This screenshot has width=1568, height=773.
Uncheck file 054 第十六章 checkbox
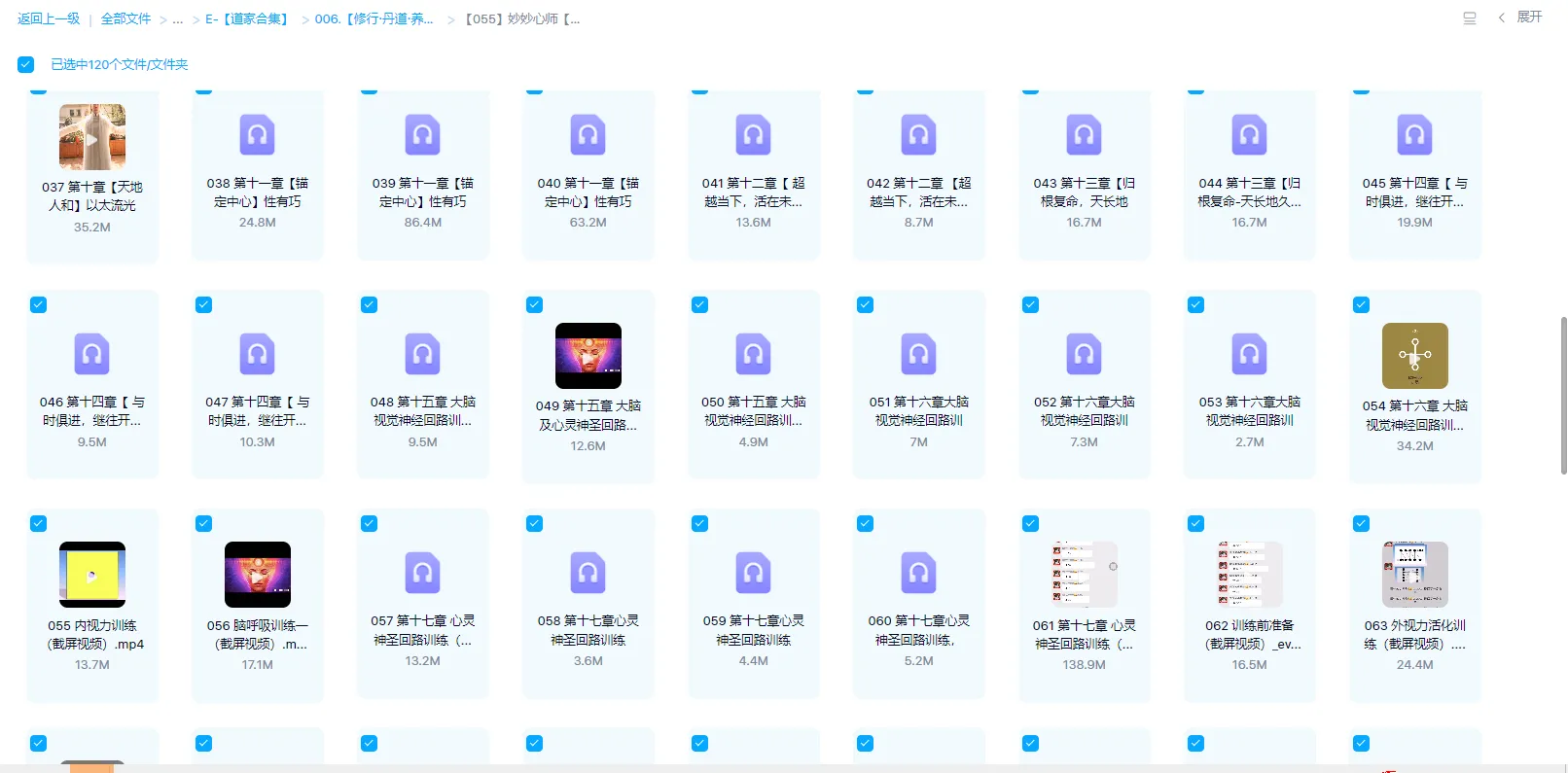click(1361, 304)
